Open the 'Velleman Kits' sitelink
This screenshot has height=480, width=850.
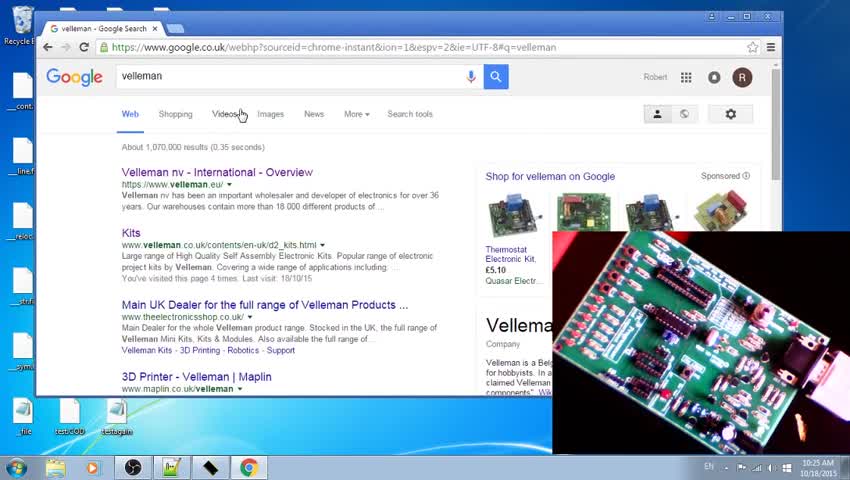147,350
